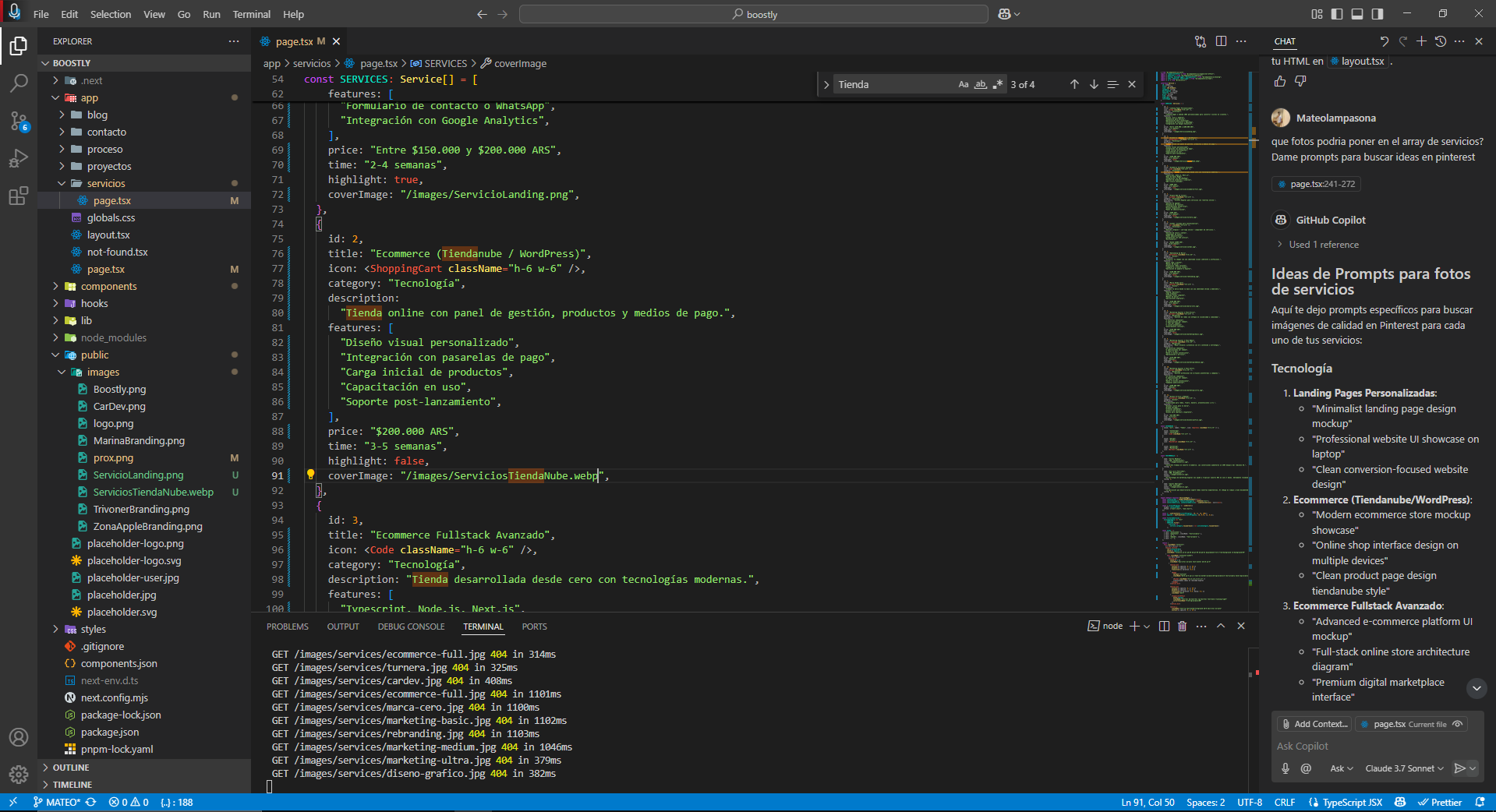
Task: Start voice chat microphone icon
Action: coord(1286,768)
